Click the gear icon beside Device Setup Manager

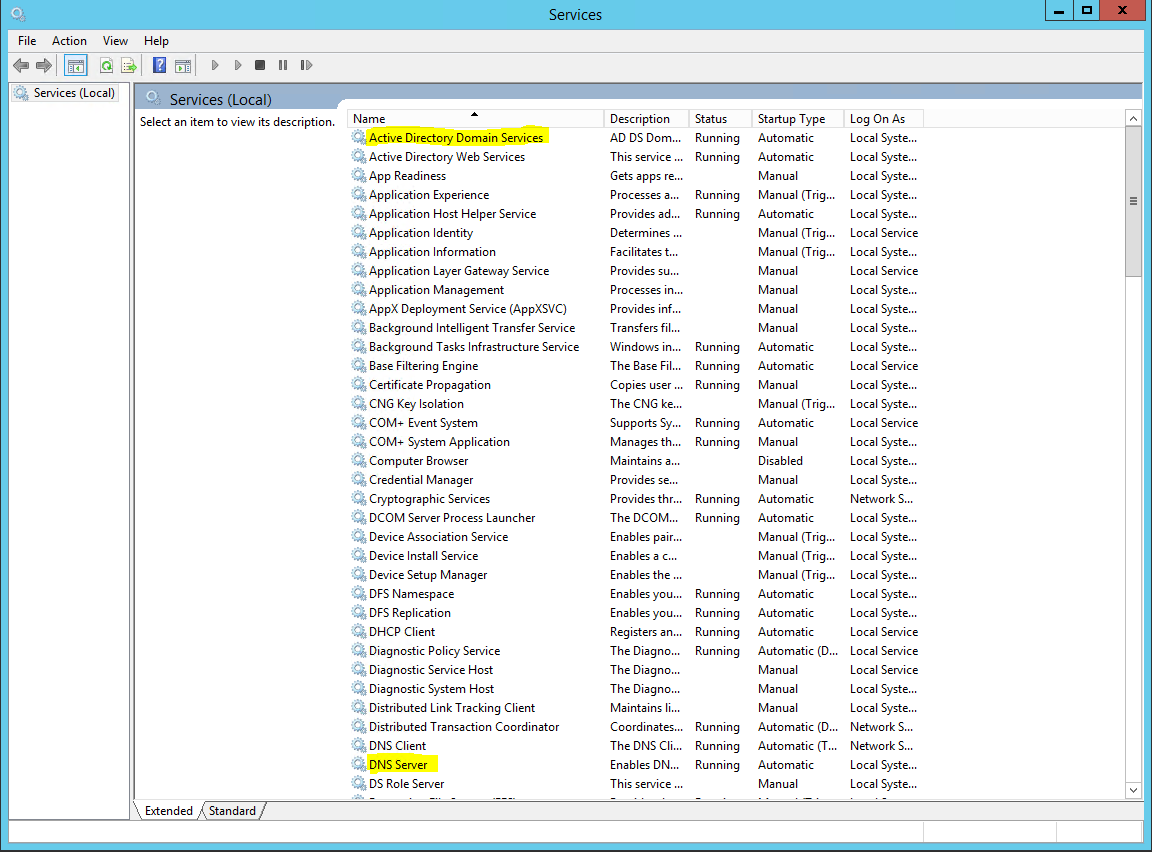click(x=359, y=574)
